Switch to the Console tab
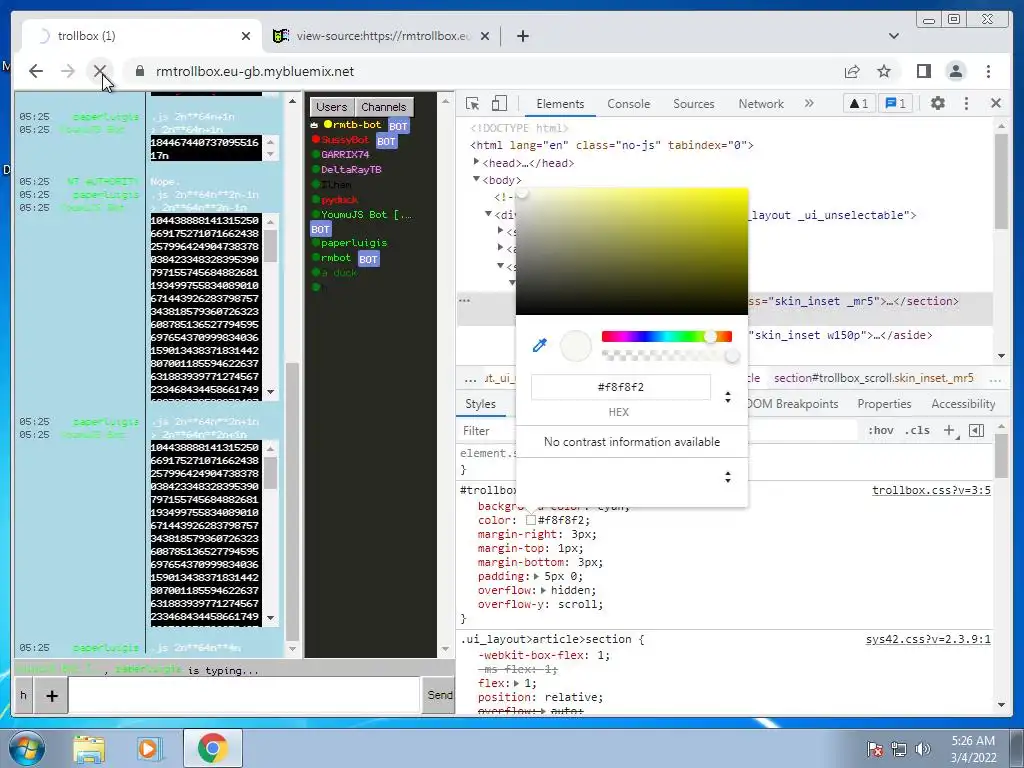The image size is (1024, 768). (x=628, y=104)
